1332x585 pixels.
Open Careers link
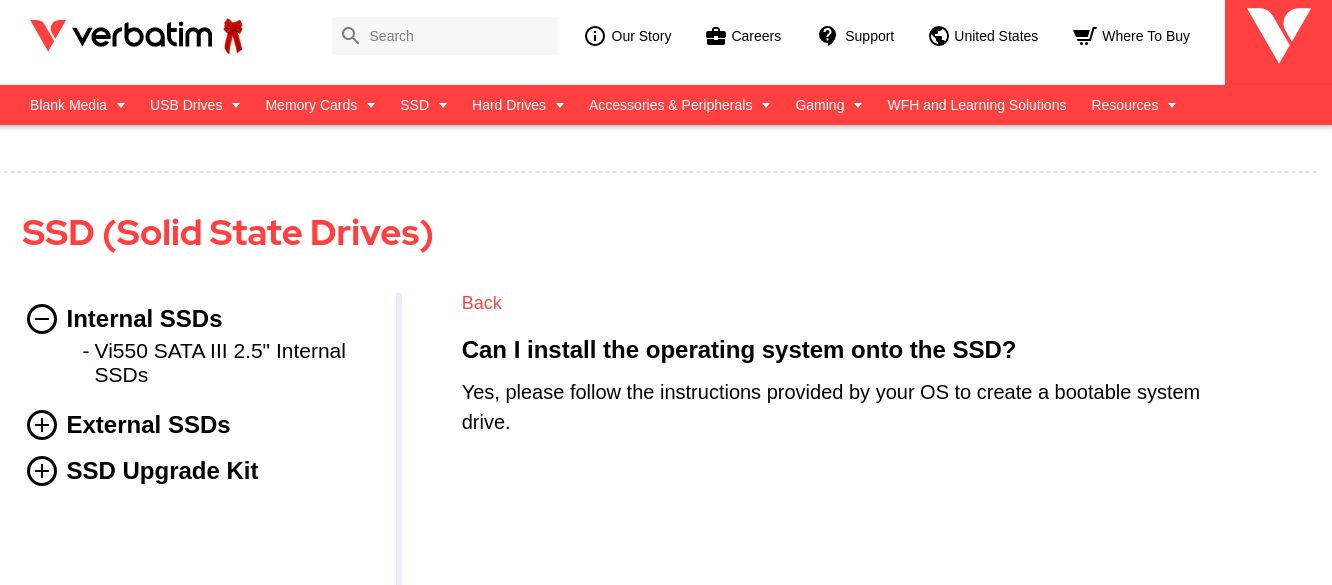click(756, 36)
